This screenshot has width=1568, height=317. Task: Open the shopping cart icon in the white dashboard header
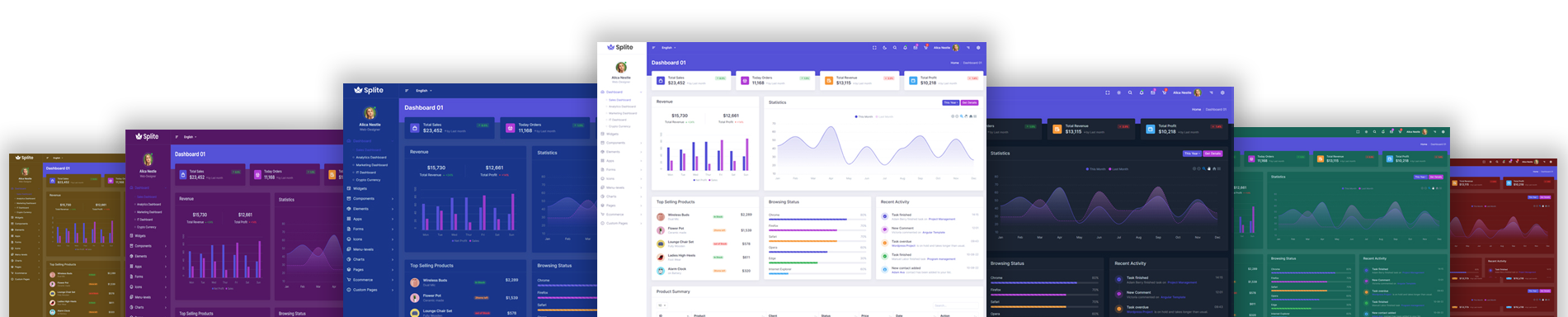[925, 48]
